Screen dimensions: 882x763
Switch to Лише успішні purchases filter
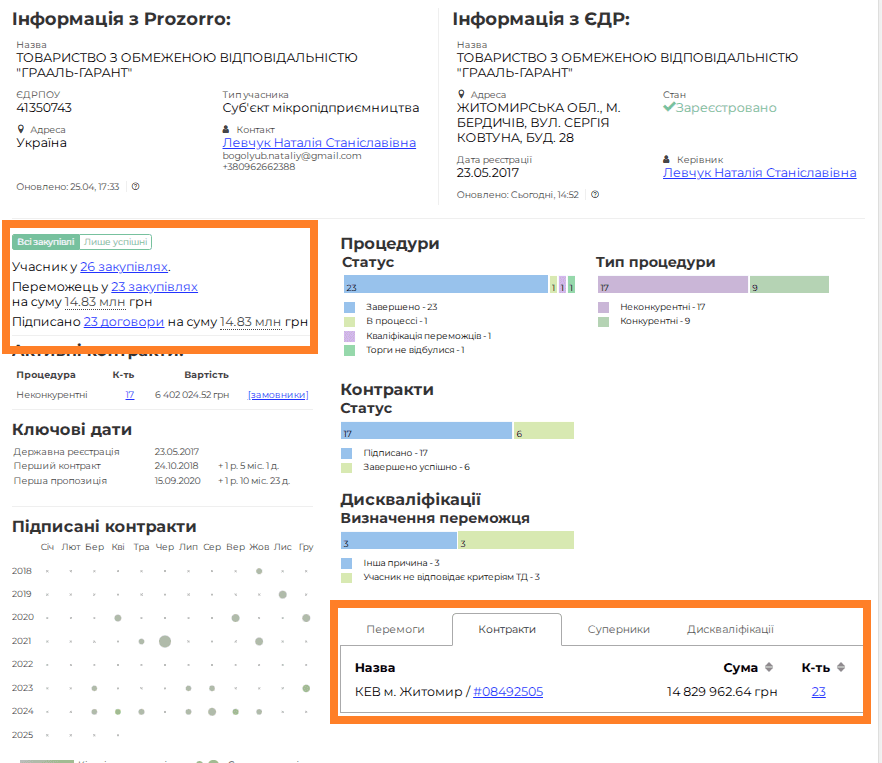pos(115,242)
